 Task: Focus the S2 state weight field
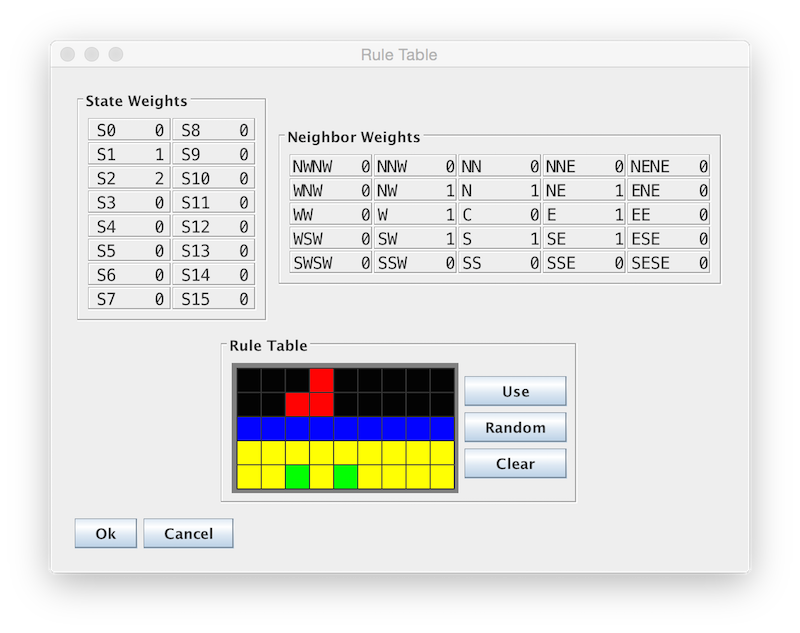click(x=129, y=178)
